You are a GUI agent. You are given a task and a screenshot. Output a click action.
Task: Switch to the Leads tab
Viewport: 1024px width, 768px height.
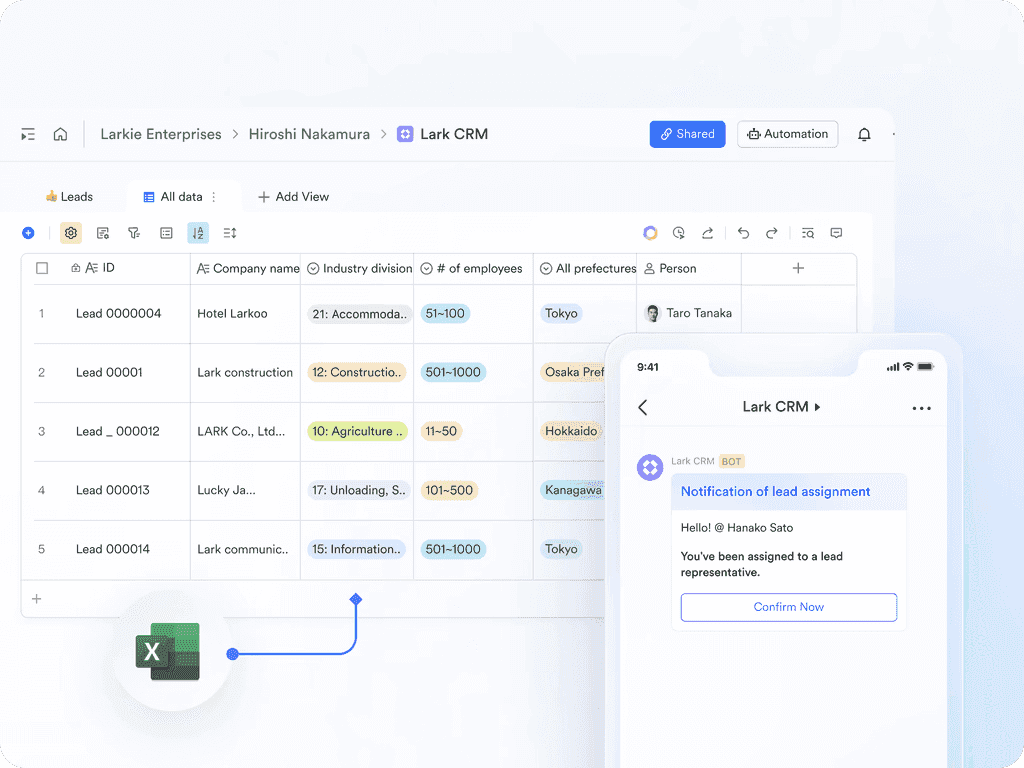pyautogui.click(x=70, y=196)
